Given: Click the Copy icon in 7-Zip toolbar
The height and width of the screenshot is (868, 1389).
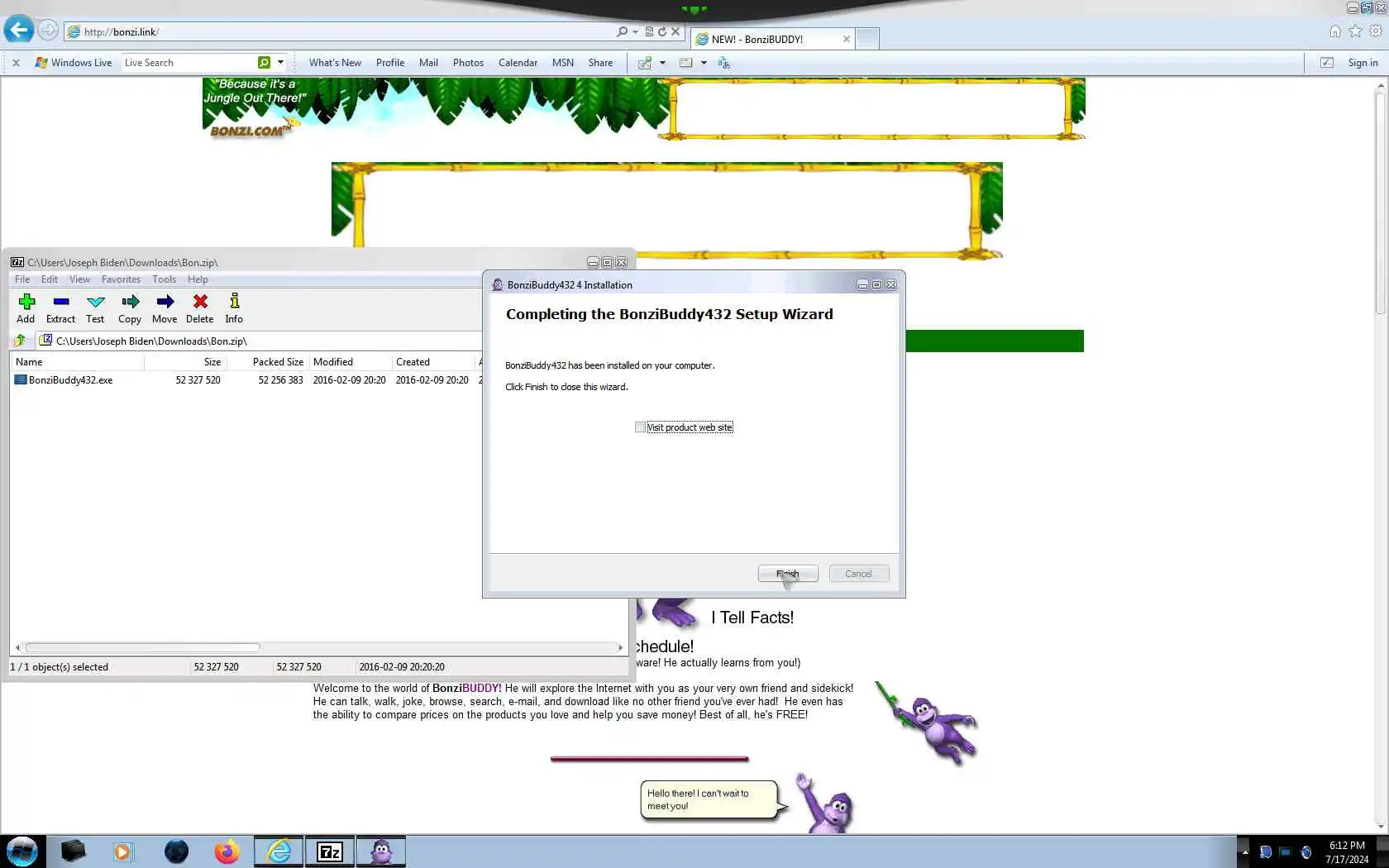Looking at the screenshot, I should click(130, 302).
